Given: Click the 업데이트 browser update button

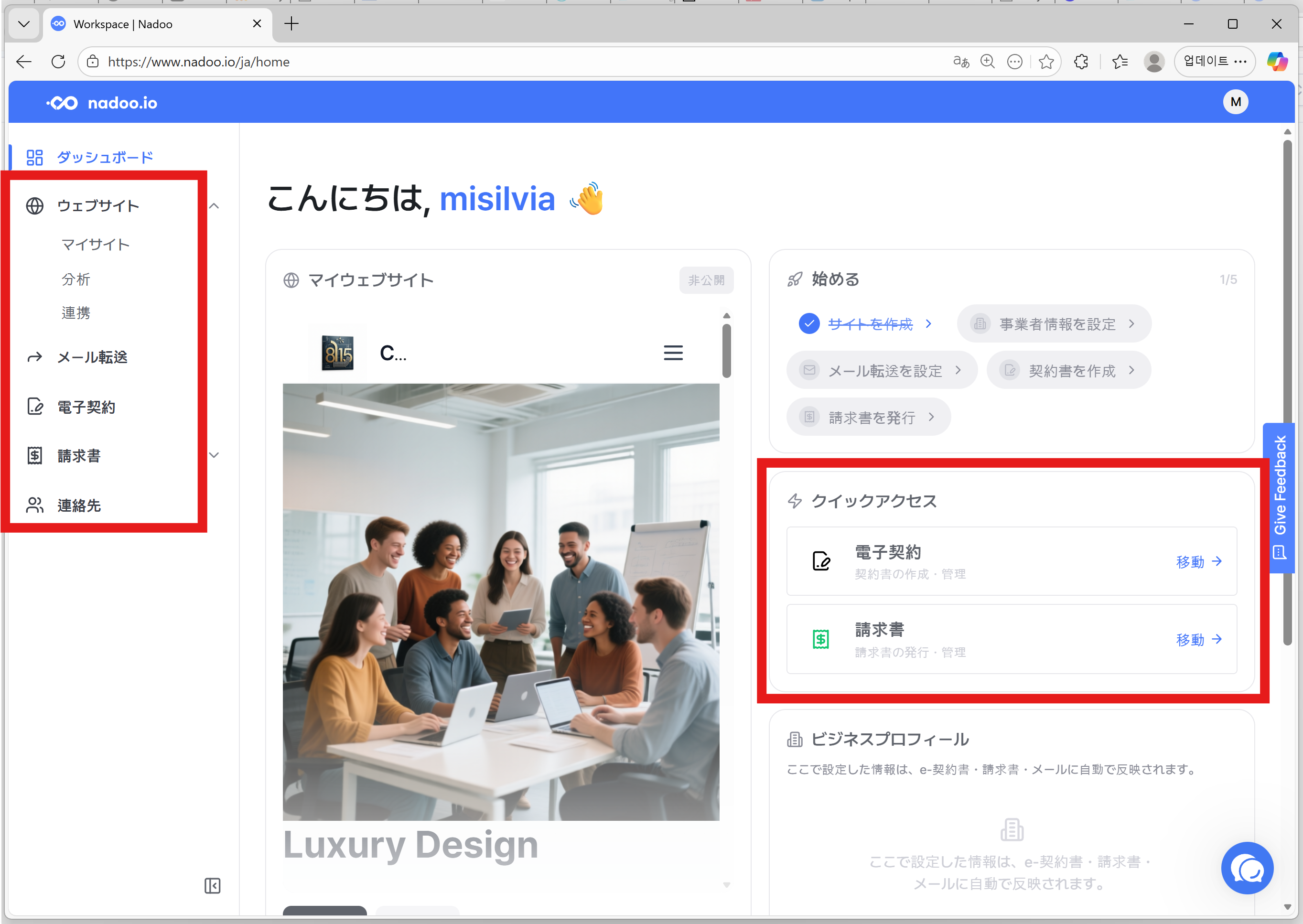Looking at the screenshot, I should tap(1215, 62).
